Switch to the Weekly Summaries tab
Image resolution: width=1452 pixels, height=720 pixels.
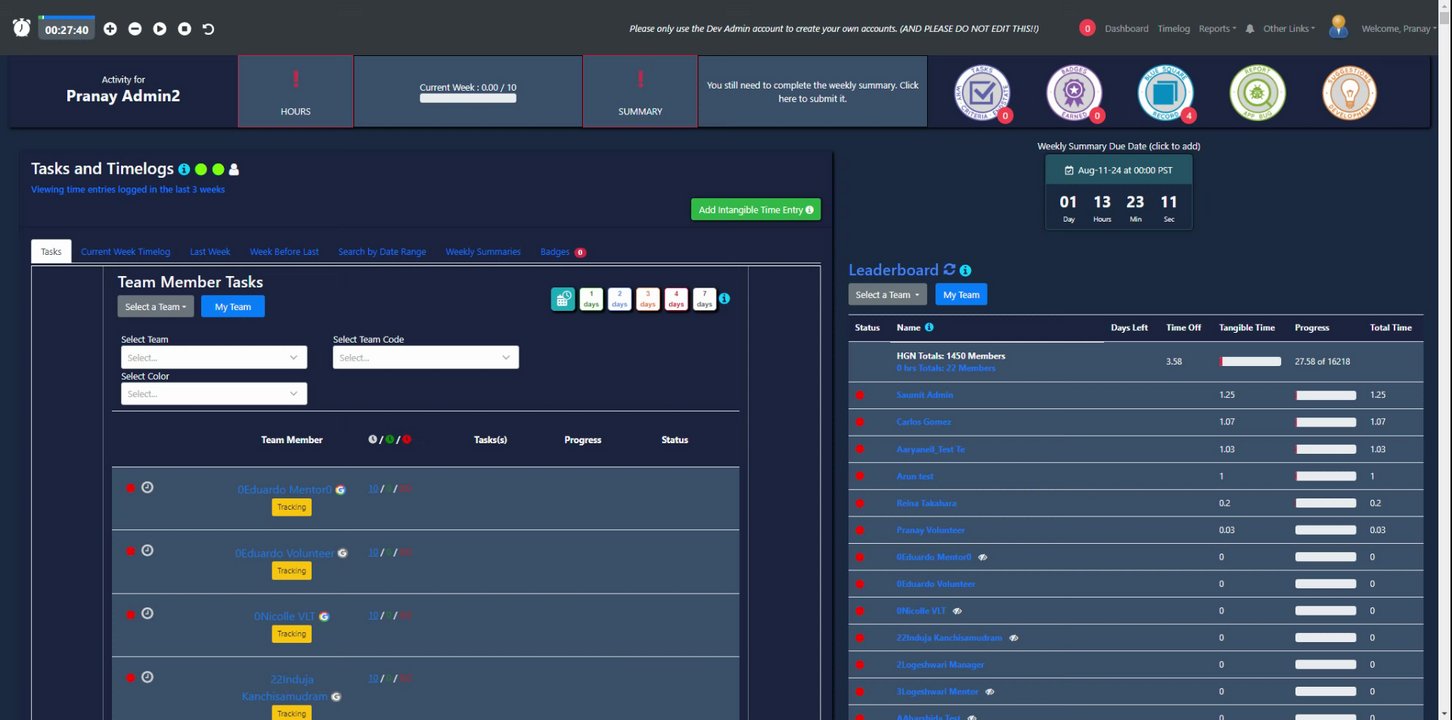tap(483, 252)
